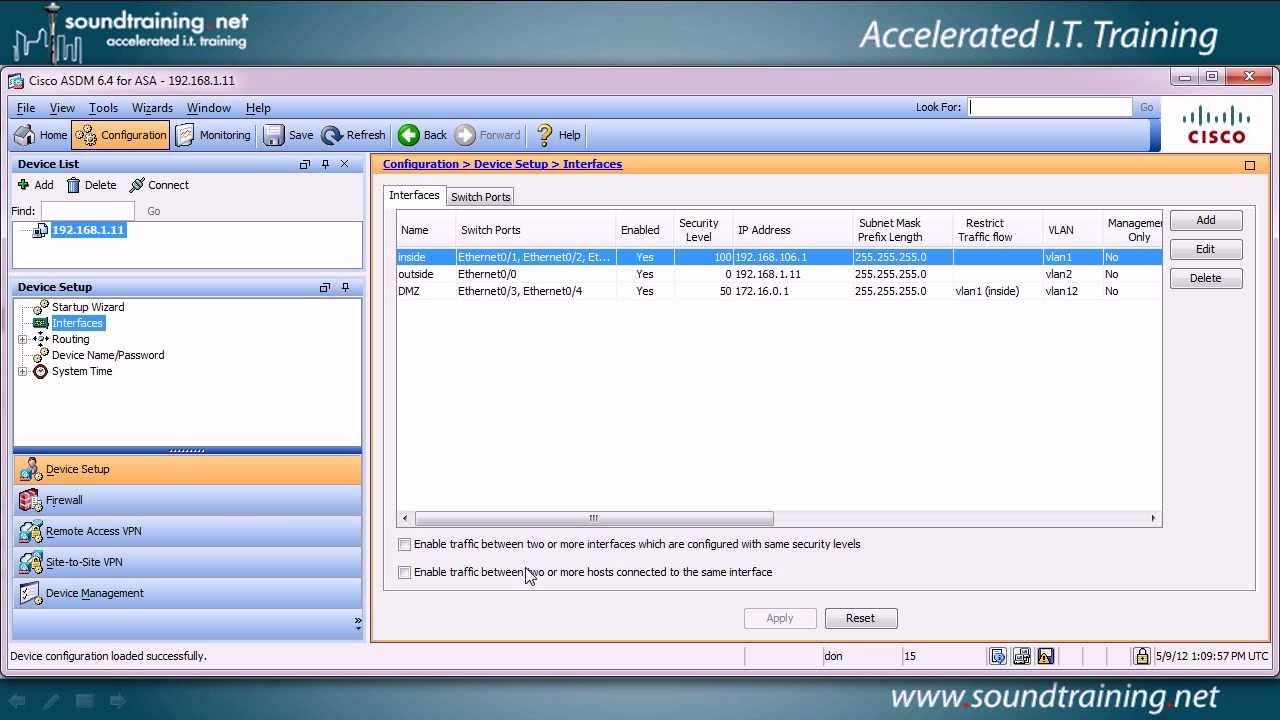Open the Firewall section in sidebar
This screenshot has width=1280, height=720.
point(64,500)
